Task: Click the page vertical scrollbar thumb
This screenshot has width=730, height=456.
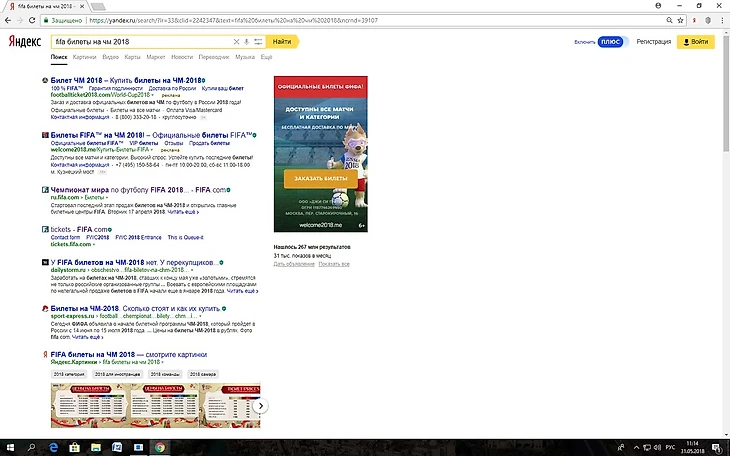Action: 726,93
